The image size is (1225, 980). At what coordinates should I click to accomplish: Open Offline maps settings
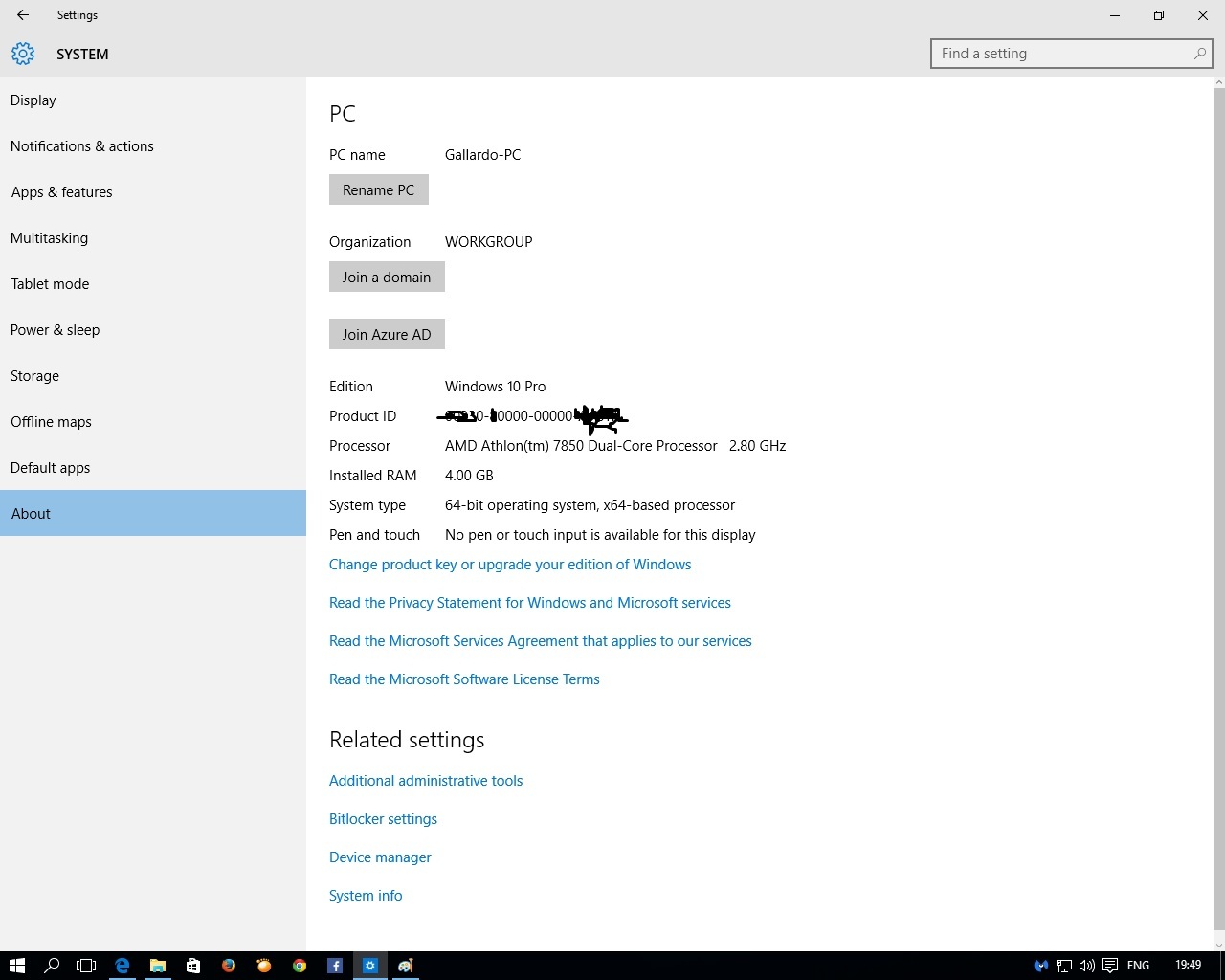pyautogui.click(x=153, y=422)
